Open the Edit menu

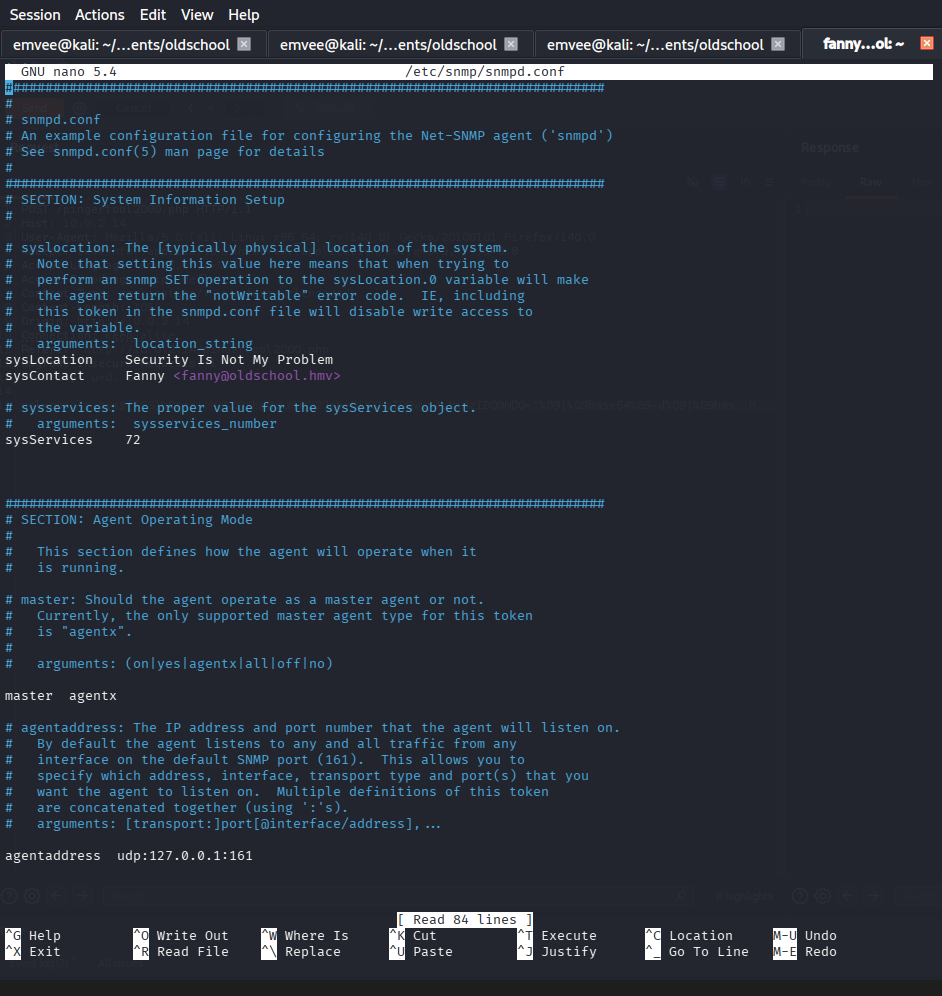click(153, 15)
